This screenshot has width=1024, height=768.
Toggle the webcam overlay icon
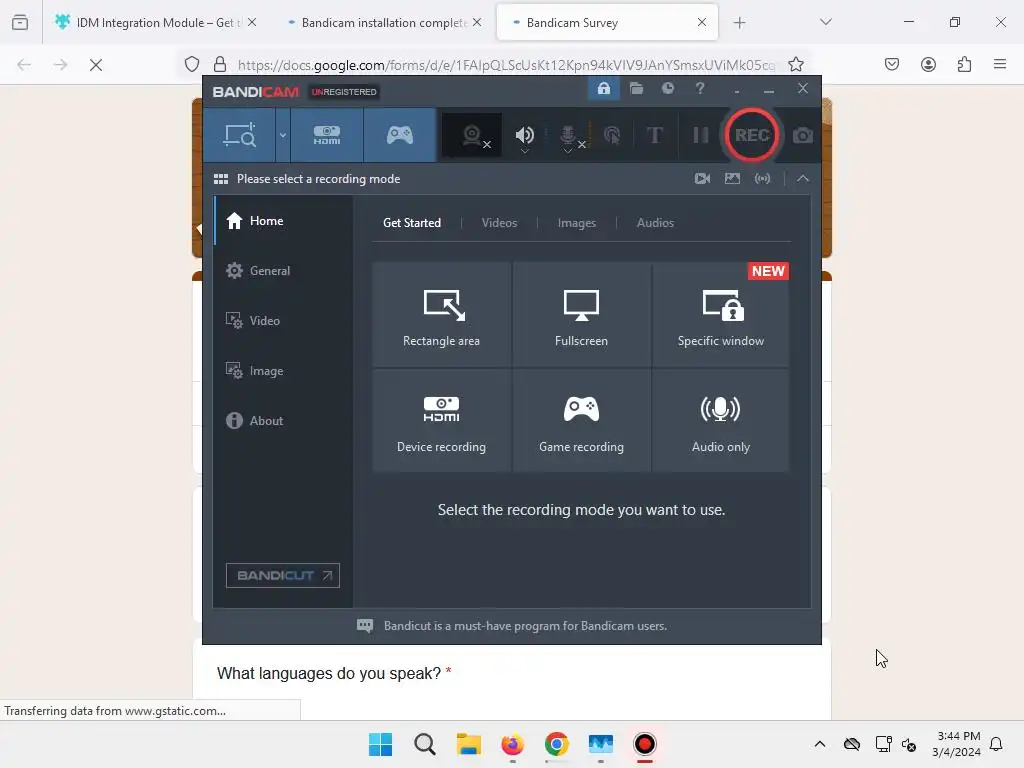(472, 135)
